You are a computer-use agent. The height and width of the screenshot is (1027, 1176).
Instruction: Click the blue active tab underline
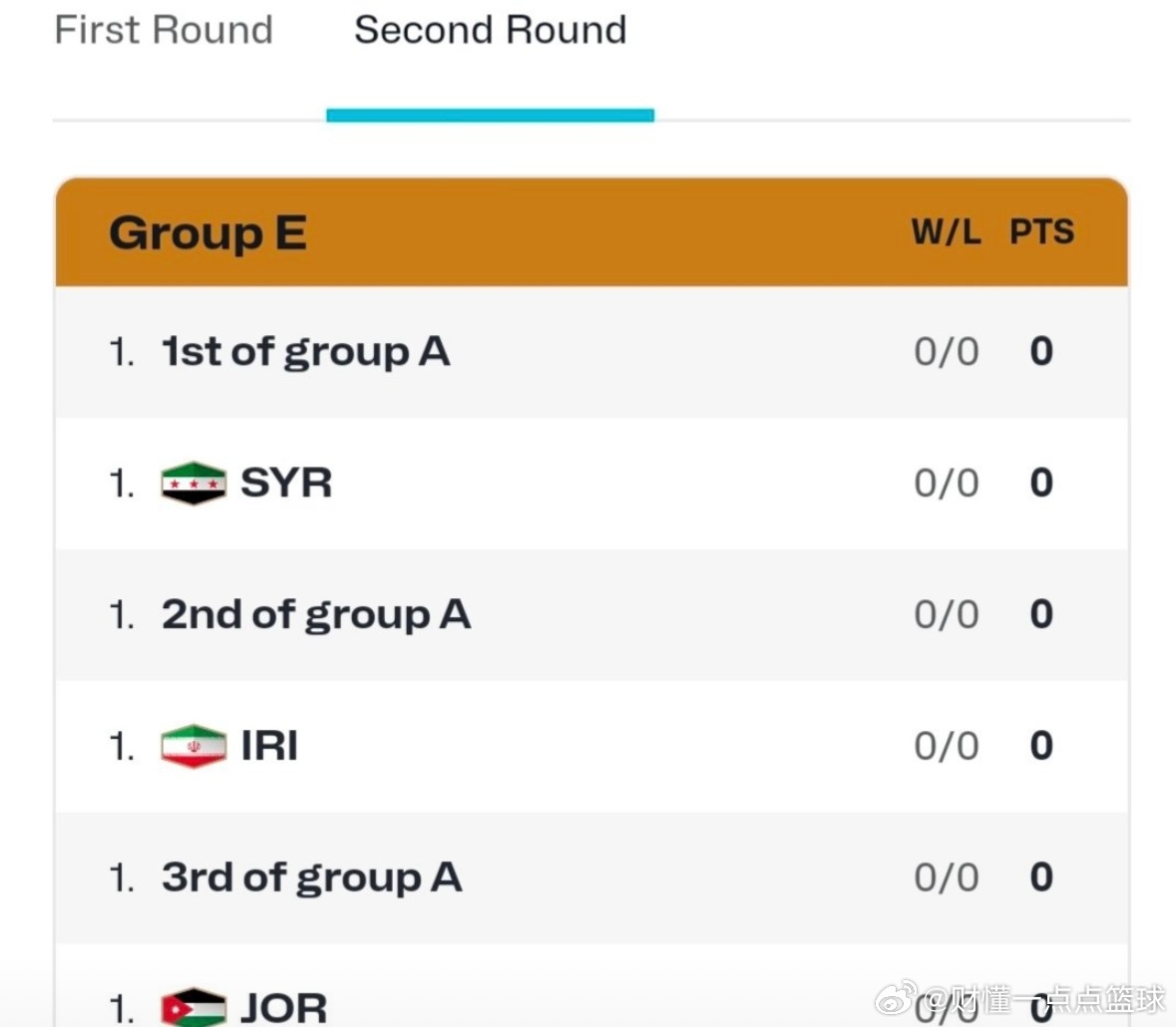(491, 115)
